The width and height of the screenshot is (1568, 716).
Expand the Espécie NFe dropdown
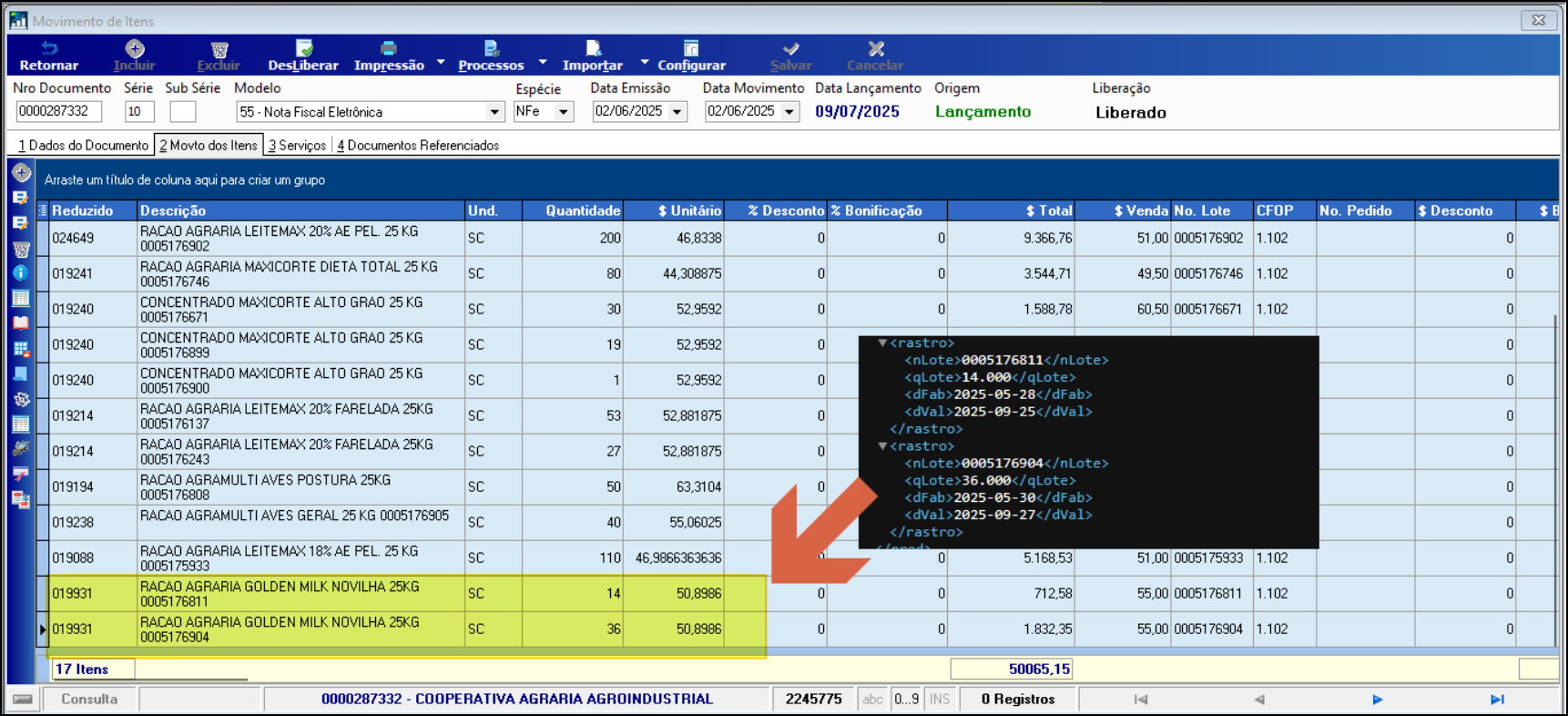pyautogui.click(x=564, y=112)
